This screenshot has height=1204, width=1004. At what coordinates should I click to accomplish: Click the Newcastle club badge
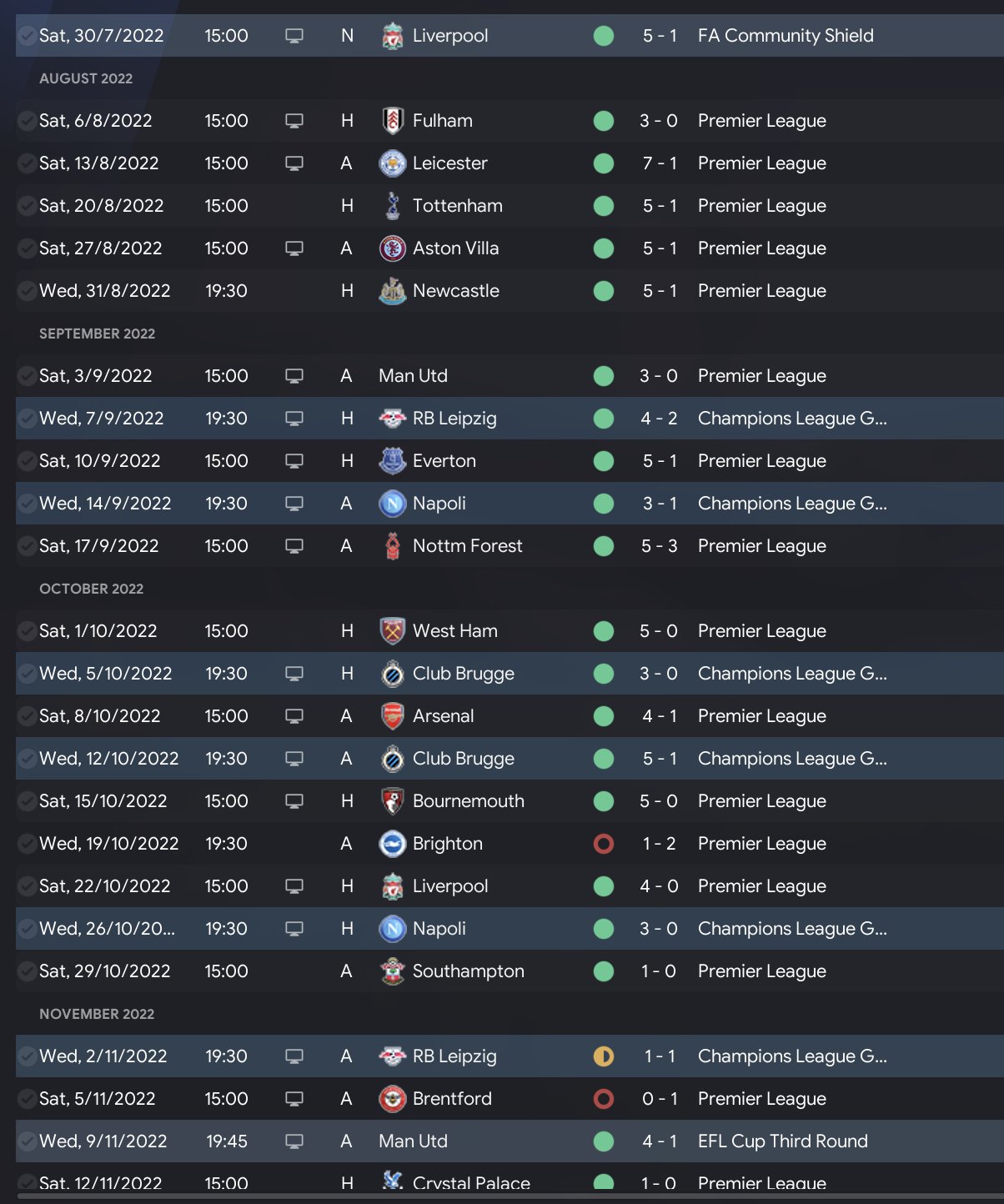[x=392, y=291]
